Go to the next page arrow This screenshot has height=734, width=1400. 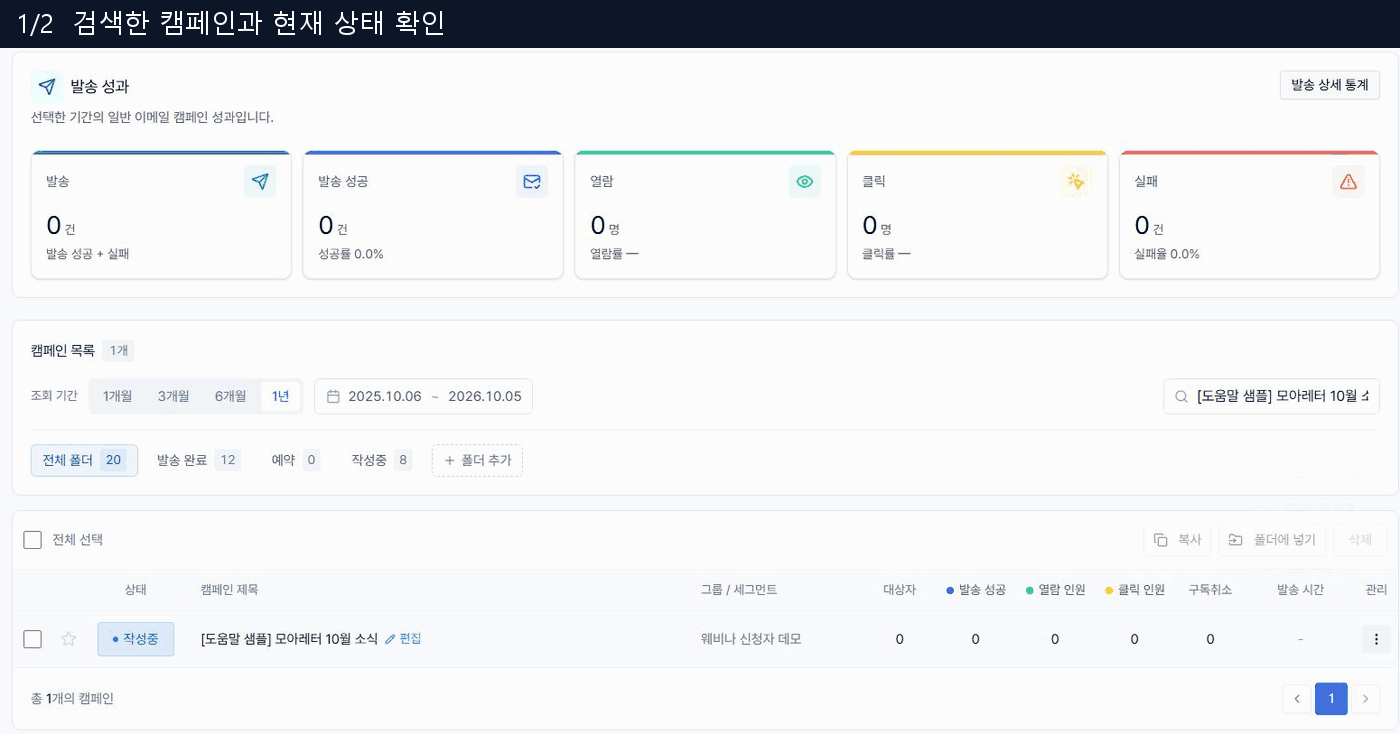[x=1366, y=699]
